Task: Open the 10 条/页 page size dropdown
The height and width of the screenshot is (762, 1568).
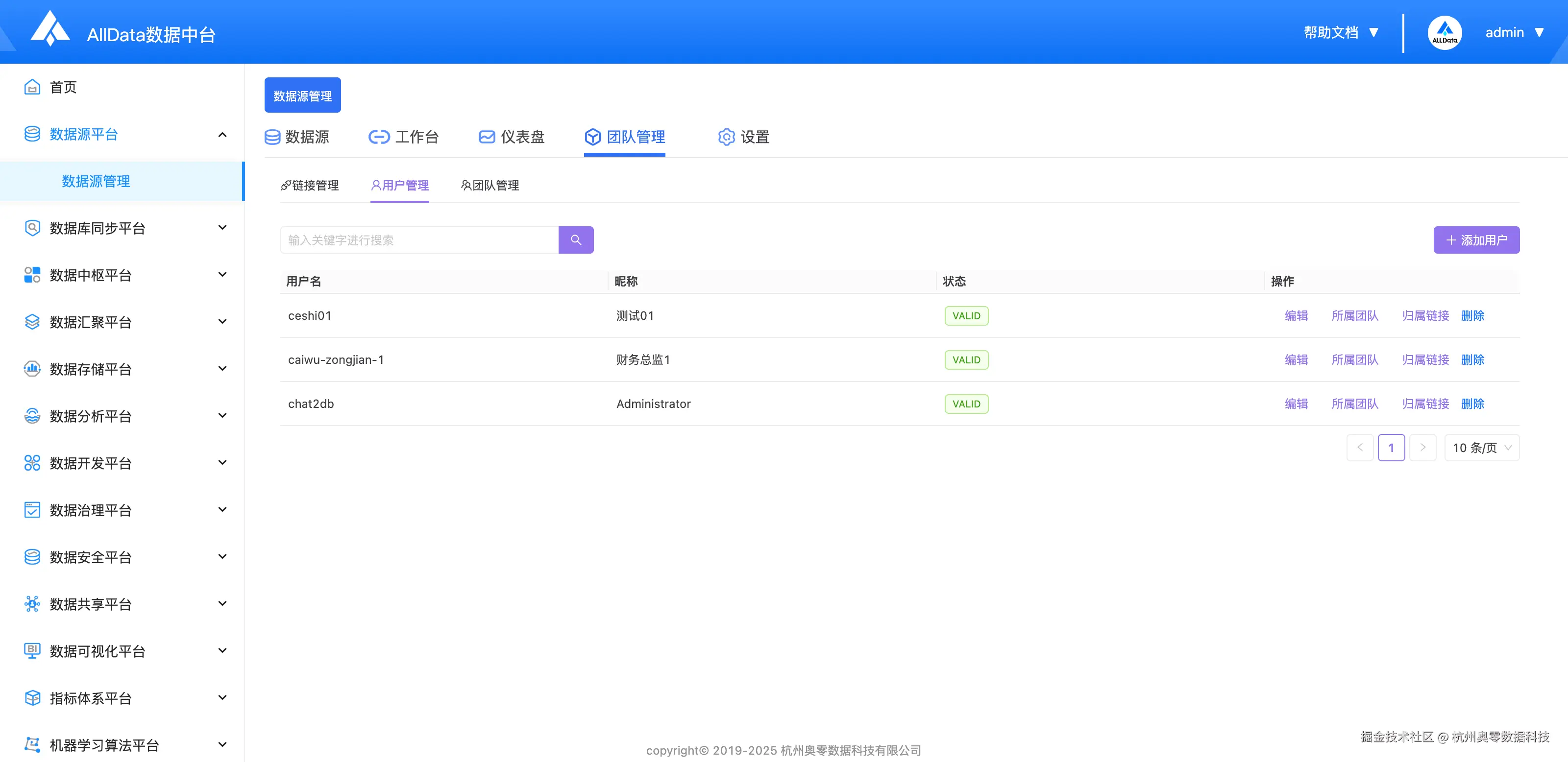Action: (1482, 447)
